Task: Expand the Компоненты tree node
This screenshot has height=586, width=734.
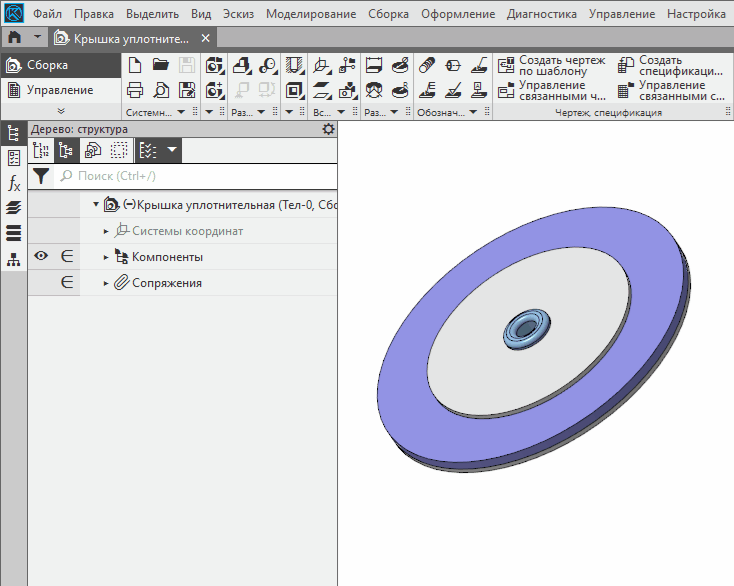Action: click(106, 257)
